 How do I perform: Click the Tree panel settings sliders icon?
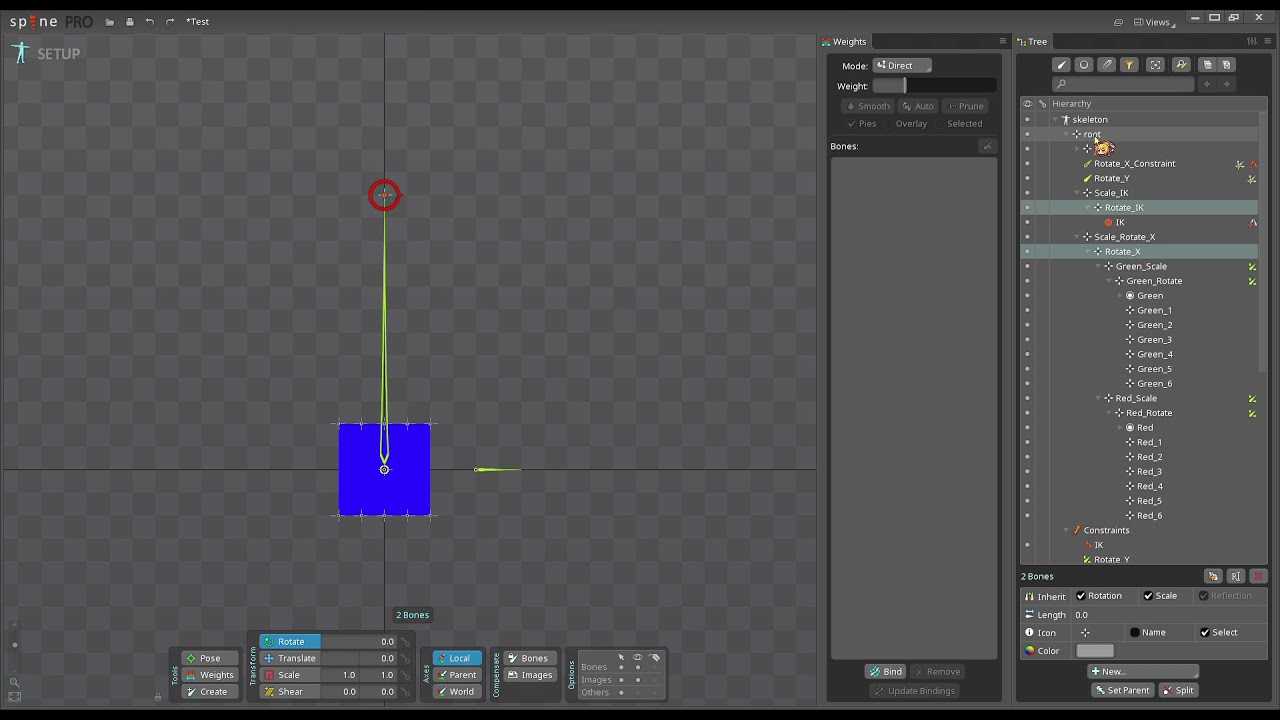(1251, 41)
